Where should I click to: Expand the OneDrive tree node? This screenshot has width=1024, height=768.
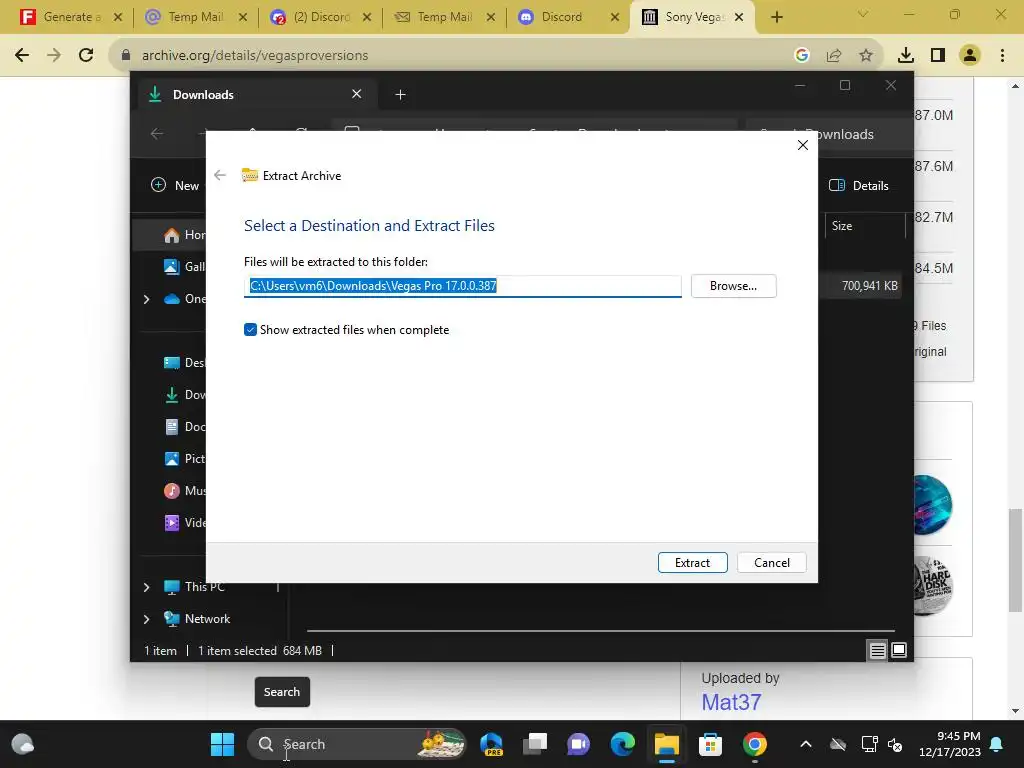146,299
